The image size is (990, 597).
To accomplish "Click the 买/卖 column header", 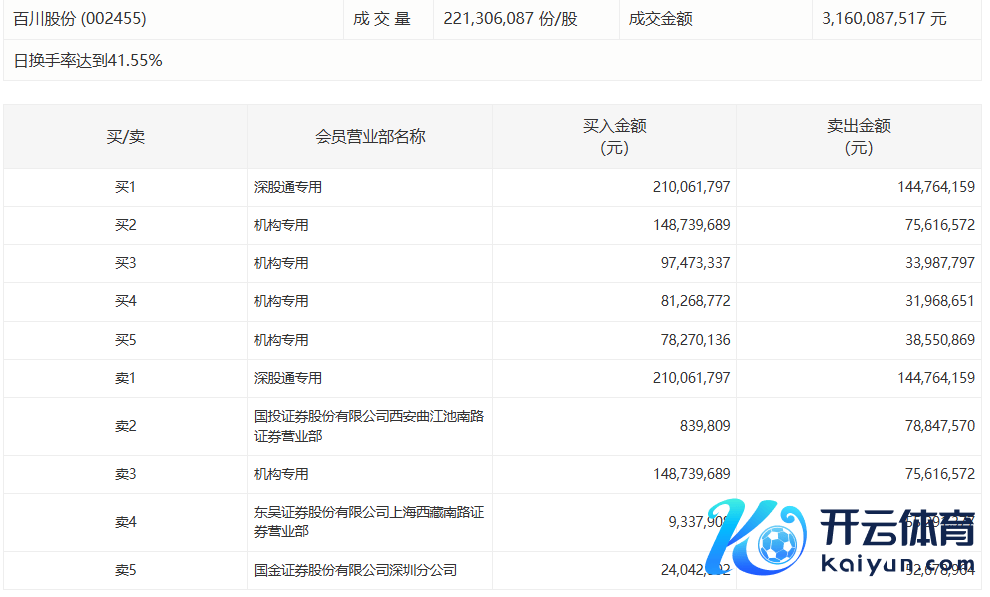I will [x=125, y=137].
